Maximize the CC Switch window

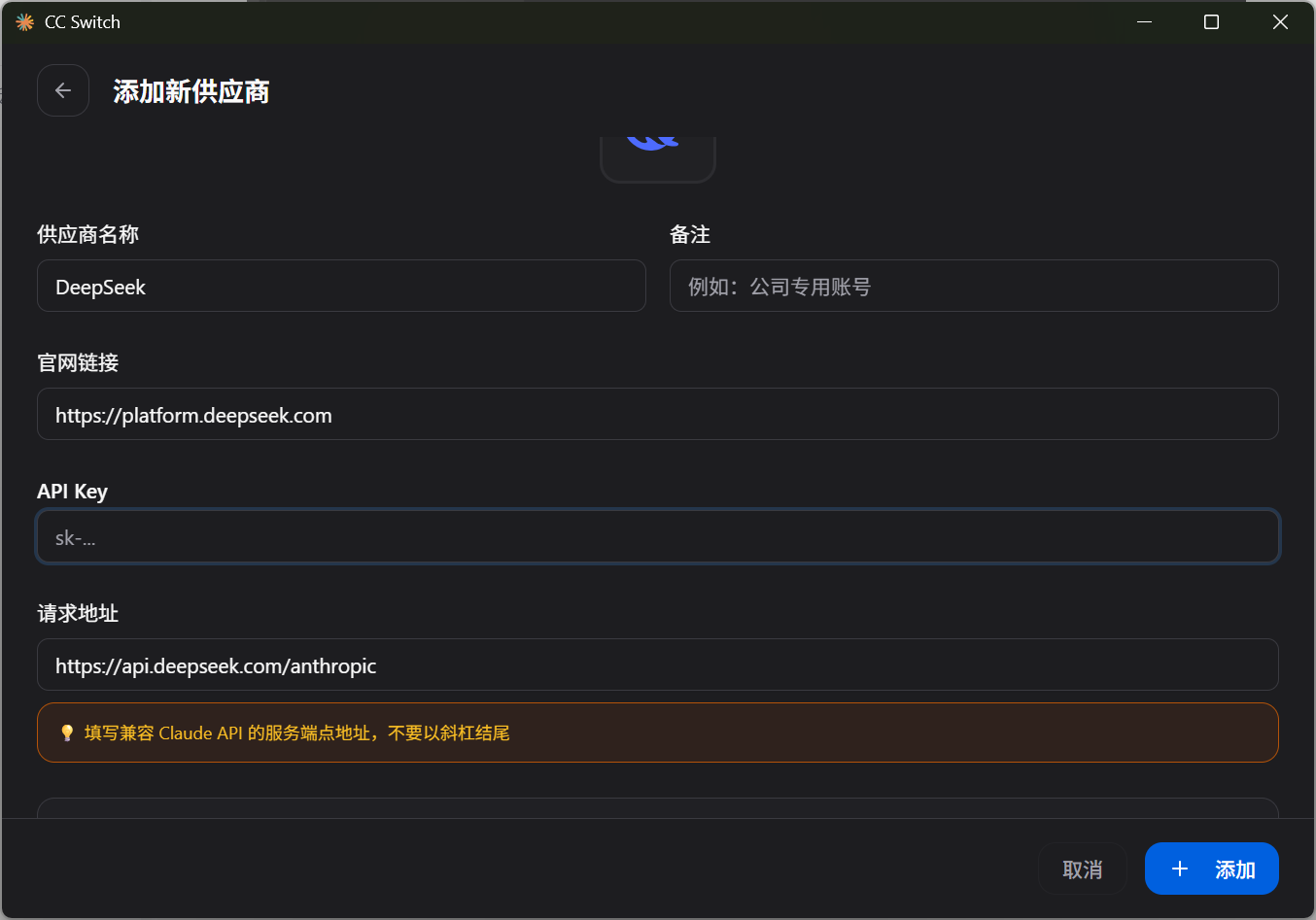1212,21
